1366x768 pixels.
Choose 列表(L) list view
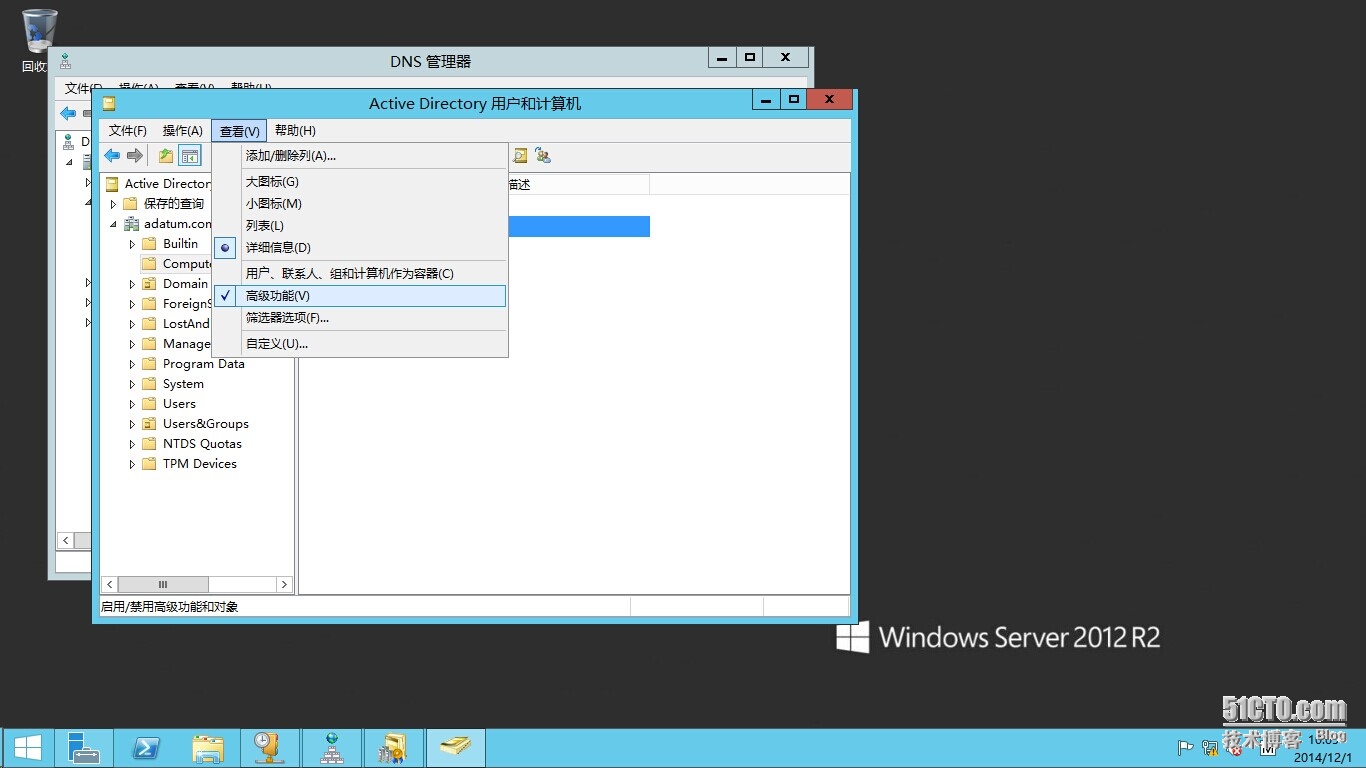[360, 226]
